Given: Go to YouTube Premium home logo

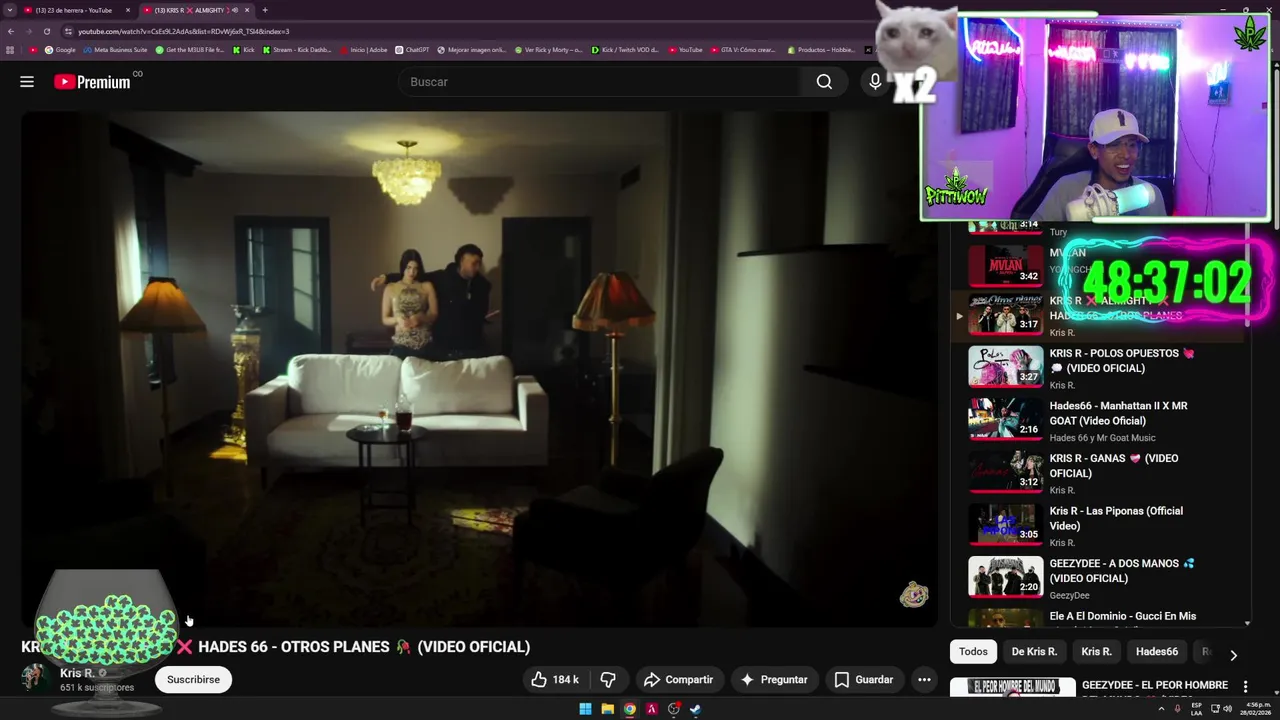Looking at the screenshot, I should pyautogui.click(x=92, y=82).
